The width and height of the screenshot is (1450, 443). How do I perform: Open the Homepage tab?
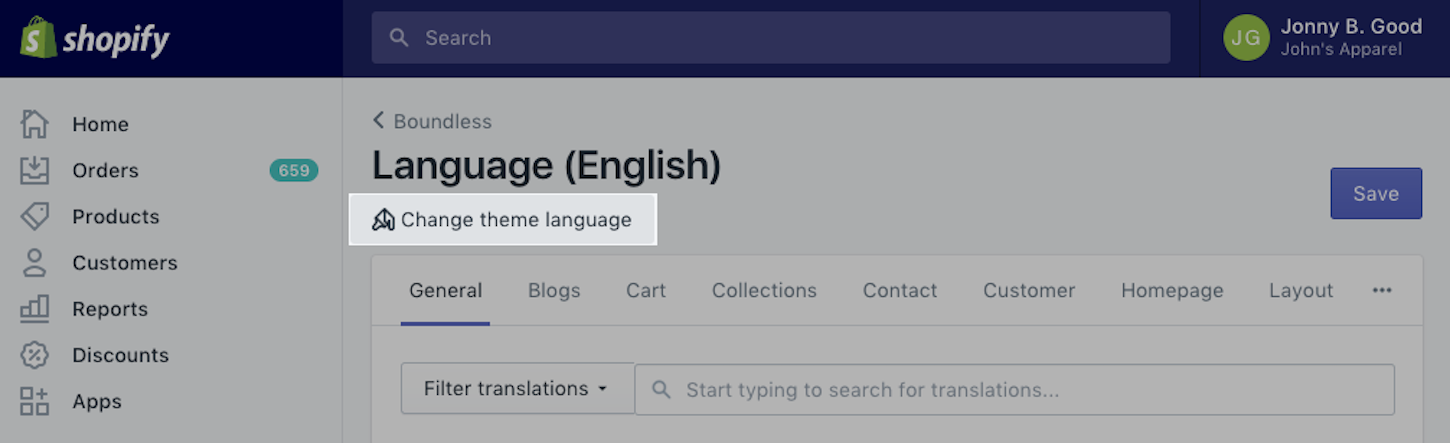point(1172,290)
